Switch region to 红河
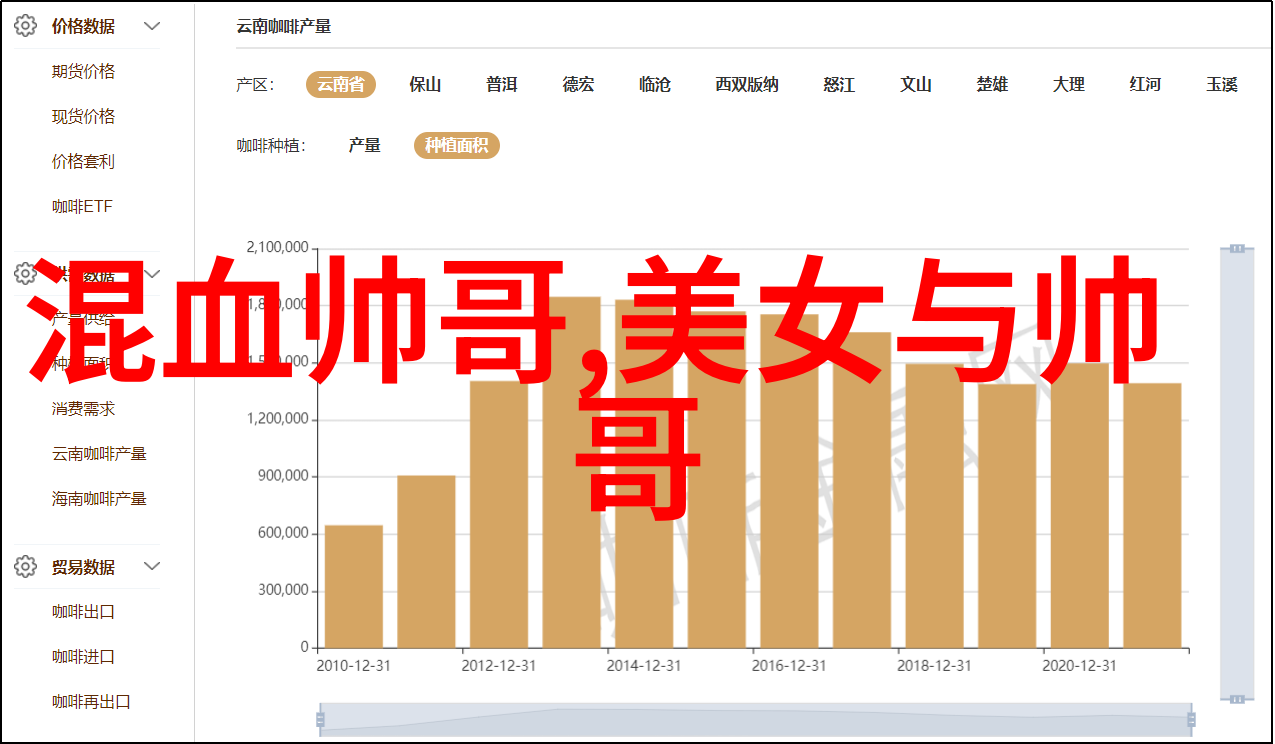The height and width of the screenshot is (744, 1275). pyautogui.click(x=1145, y=85)
